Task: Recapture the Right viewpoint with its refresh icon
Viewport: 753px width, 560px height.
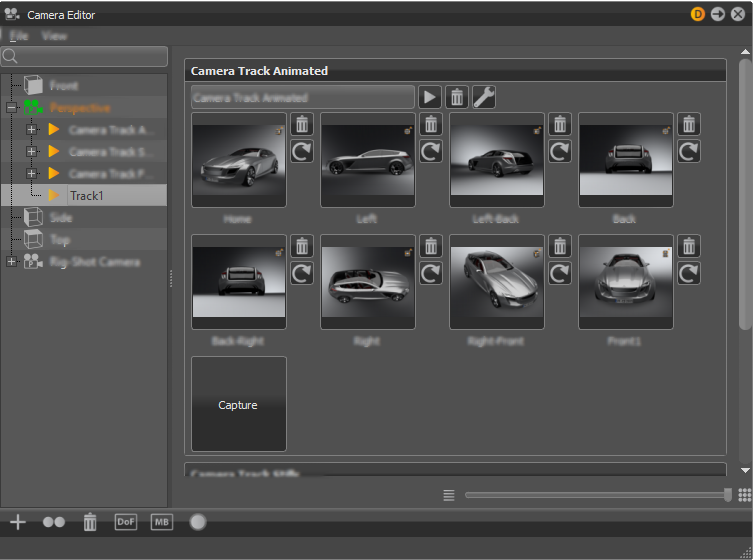Action: pos(431,273)
